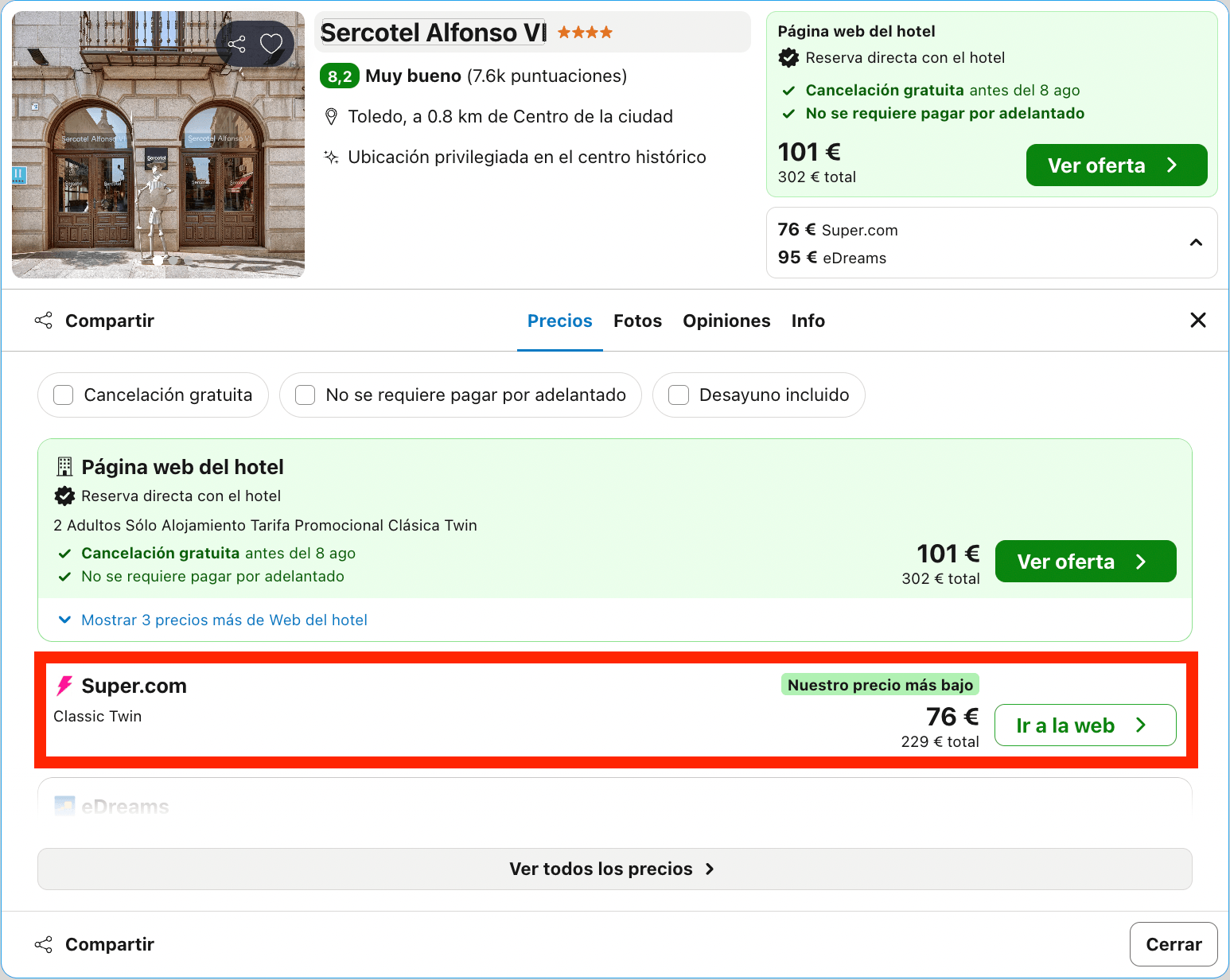Image resolution: width=1230 pixels, height=980 pixels.
Task: Click Compartir in the tab bar
Action: pos(110,321)
